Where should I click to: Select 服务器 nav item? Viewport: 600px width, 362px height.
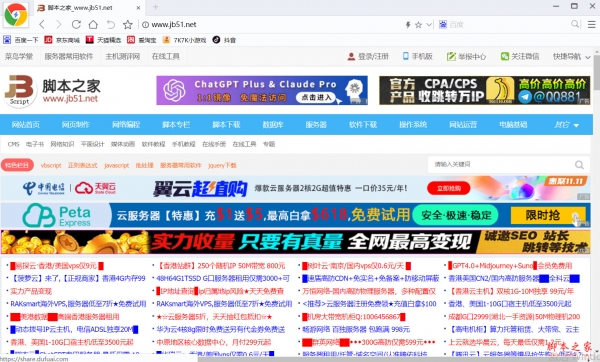[x=316, y=125]
